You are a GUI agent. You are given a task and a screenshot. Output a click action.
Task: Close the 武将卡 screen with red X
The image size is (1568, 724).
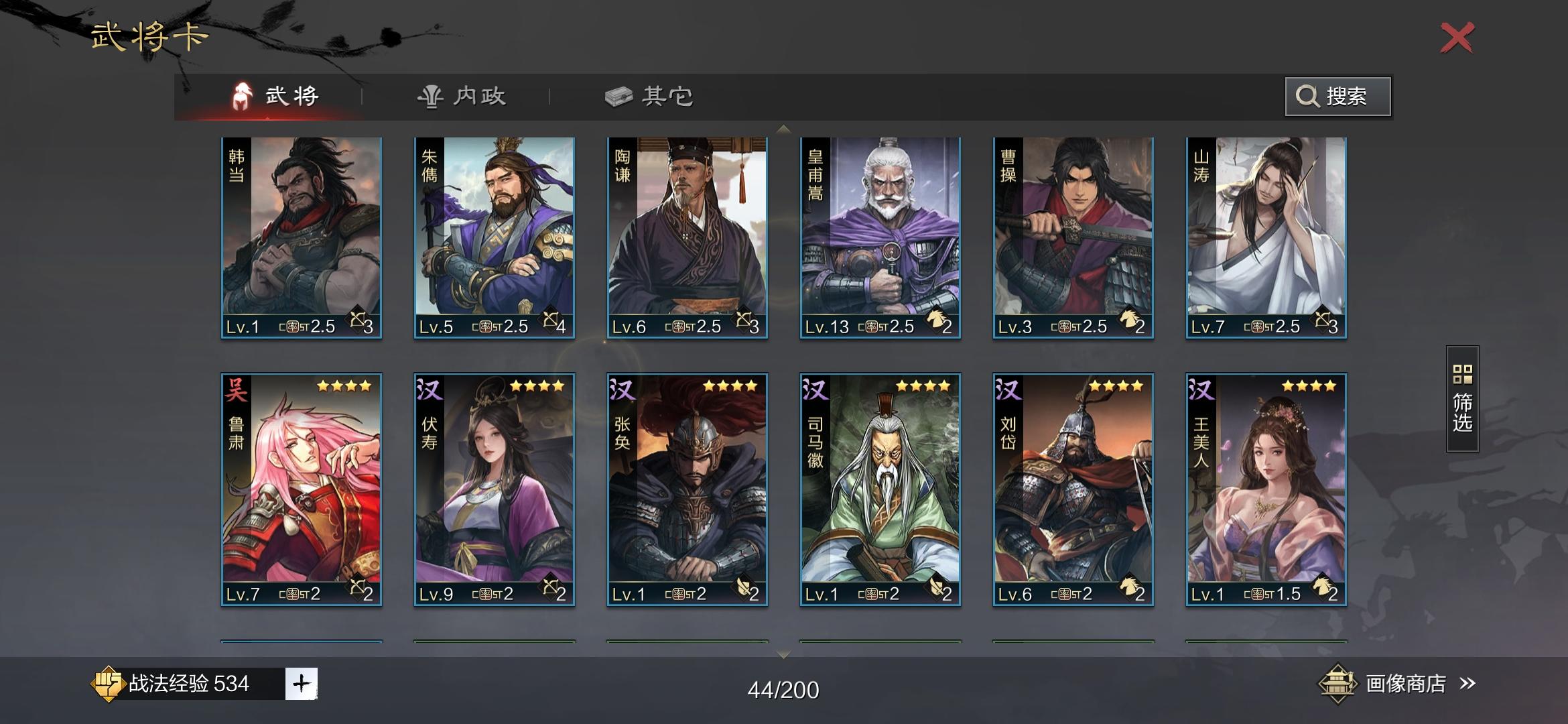[1457, 38]
